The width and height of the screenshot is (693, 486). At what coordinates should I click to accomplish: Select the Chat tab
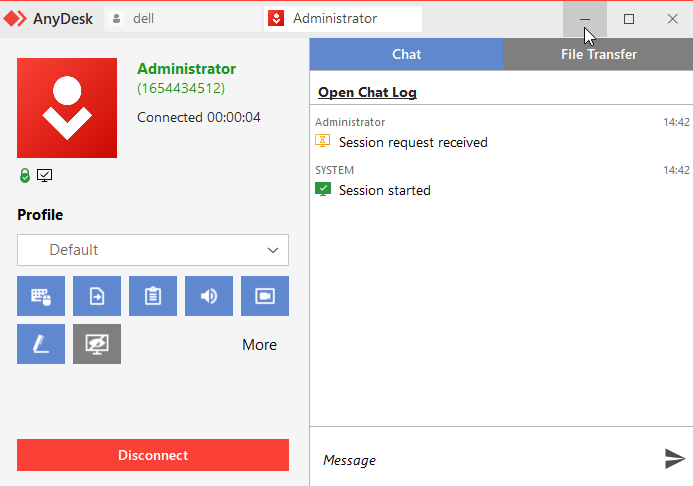406,54
